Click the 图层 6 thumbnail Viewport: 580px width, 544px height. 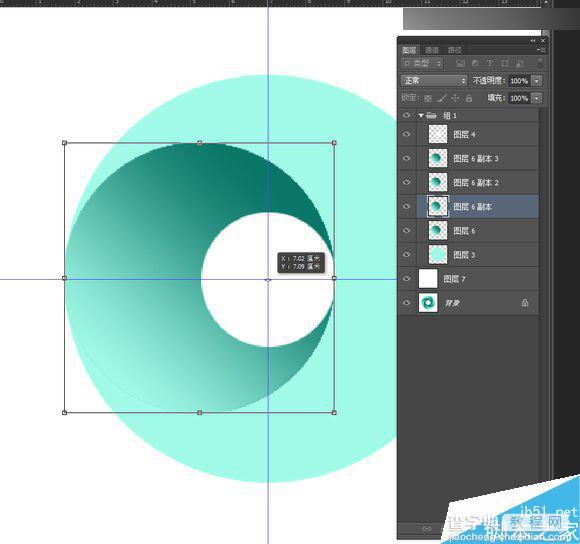point(438,230)
